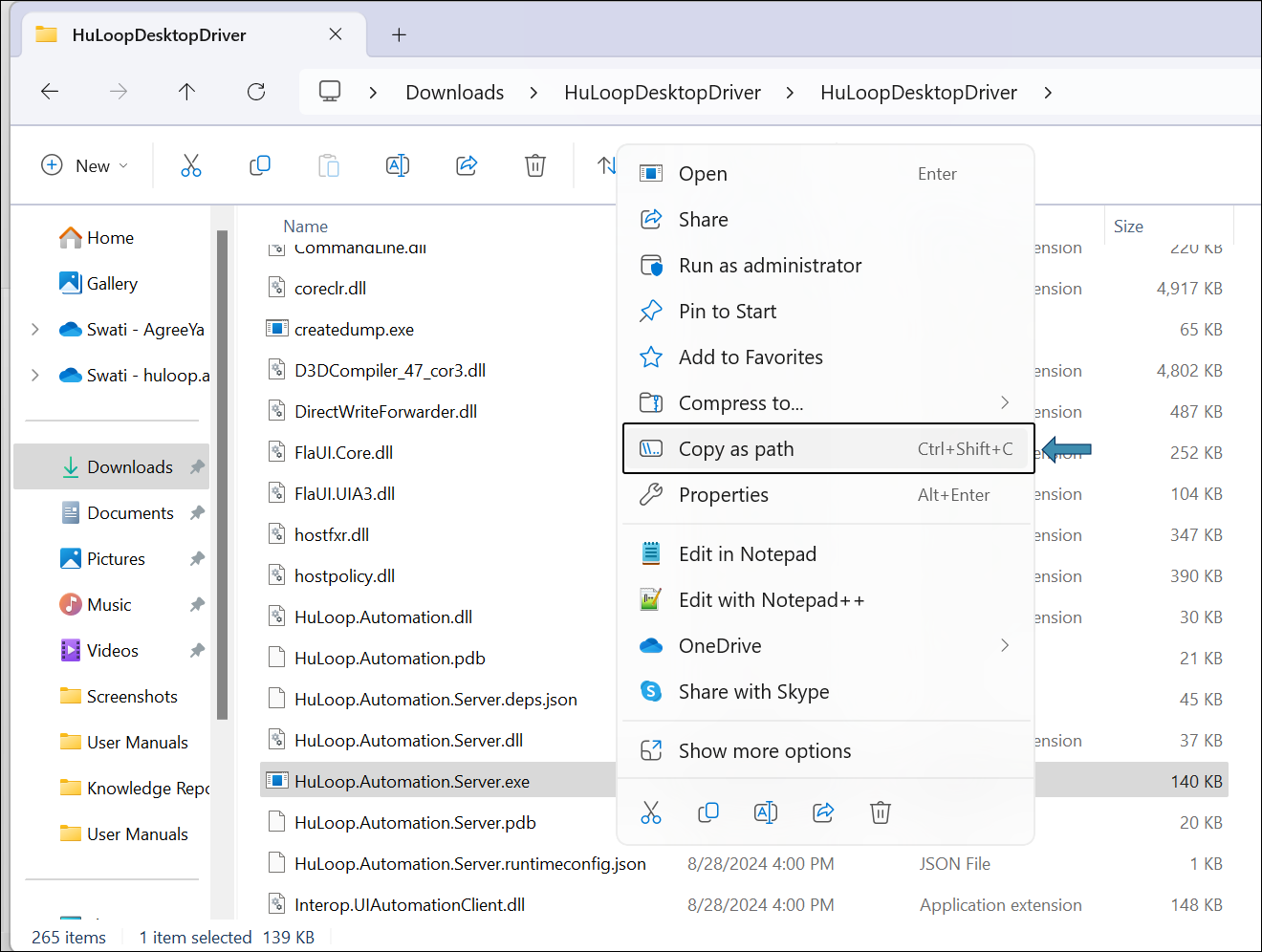Select the Interop.UIAutomationClient.dll file

click(409, 905)
